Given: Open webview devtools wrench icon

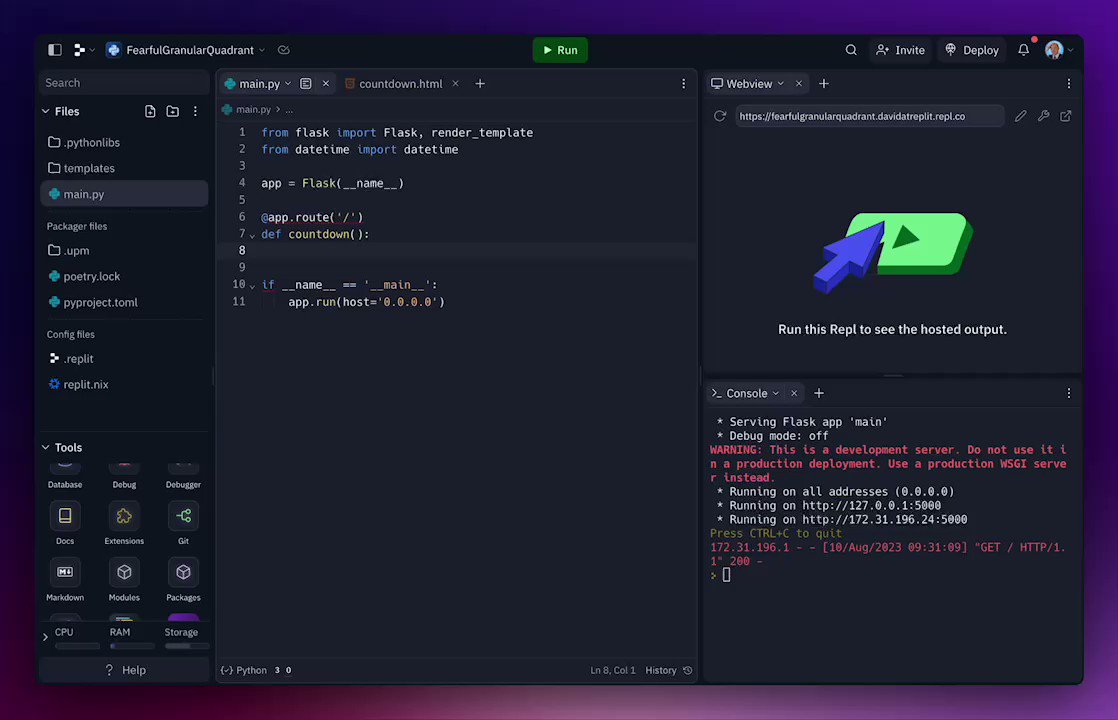Looking at the screenshot, I should tap(1043, 115).
